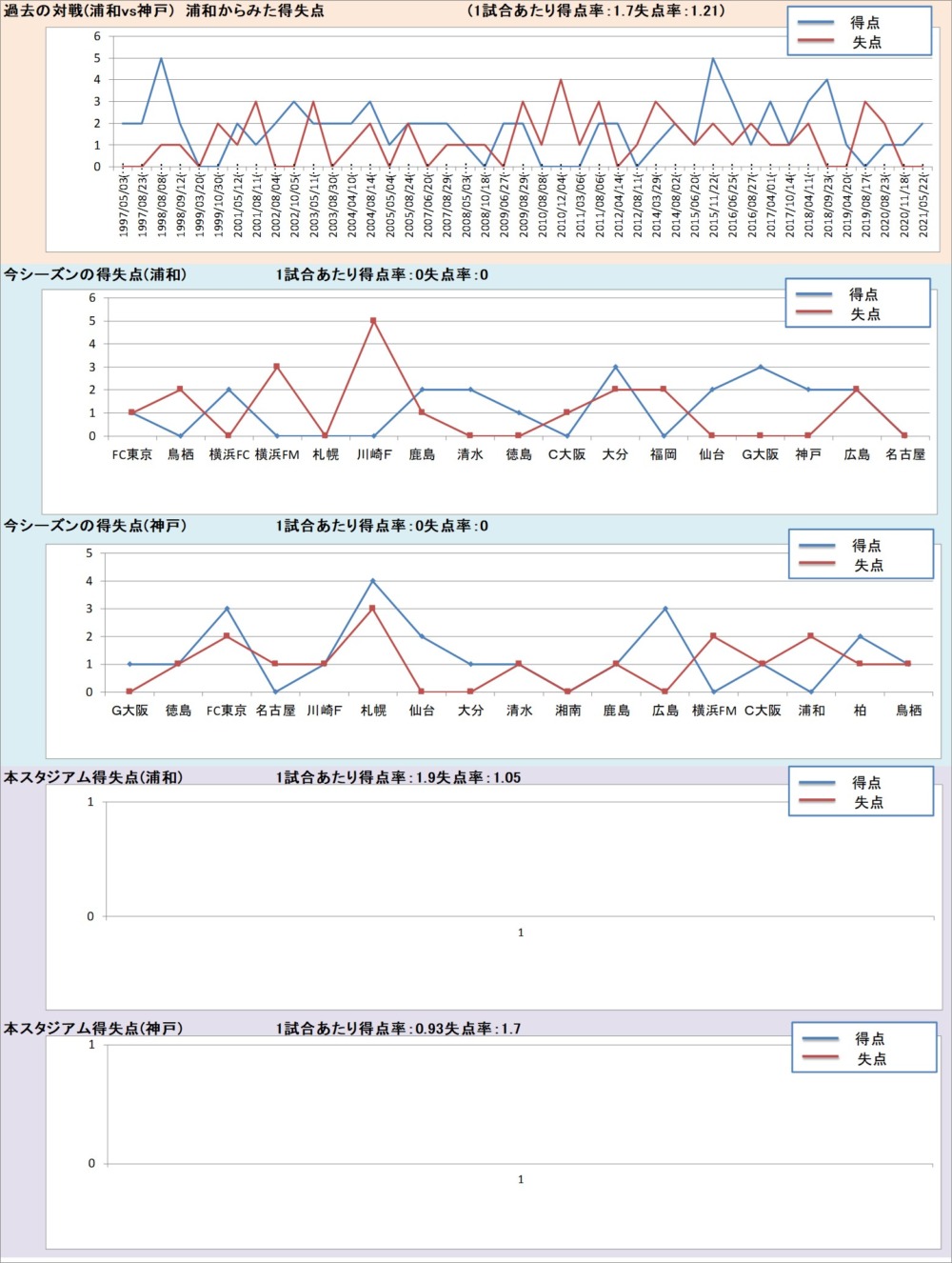Image resolution: width=952 pixels, height=1263 pixels.
Task: Select the 今シーズンの得失点(神戸) chart title
Action: [x=95, y=526]
